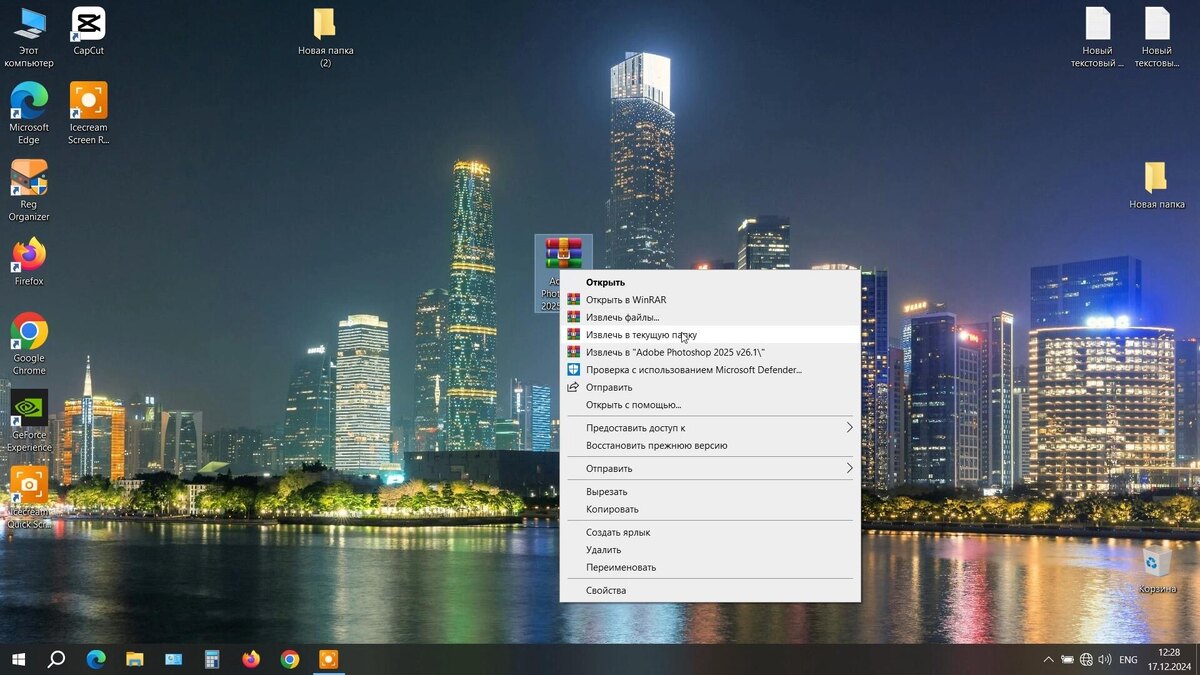
Task: Launch Firefox from the taskbar
Action: (251, 659)
